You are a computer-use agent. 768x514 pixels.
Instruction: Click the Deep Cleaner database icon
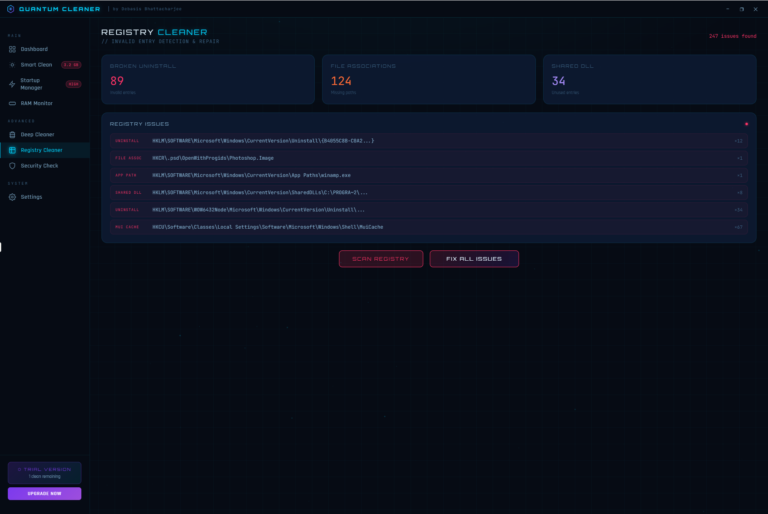tap(12, 135)
